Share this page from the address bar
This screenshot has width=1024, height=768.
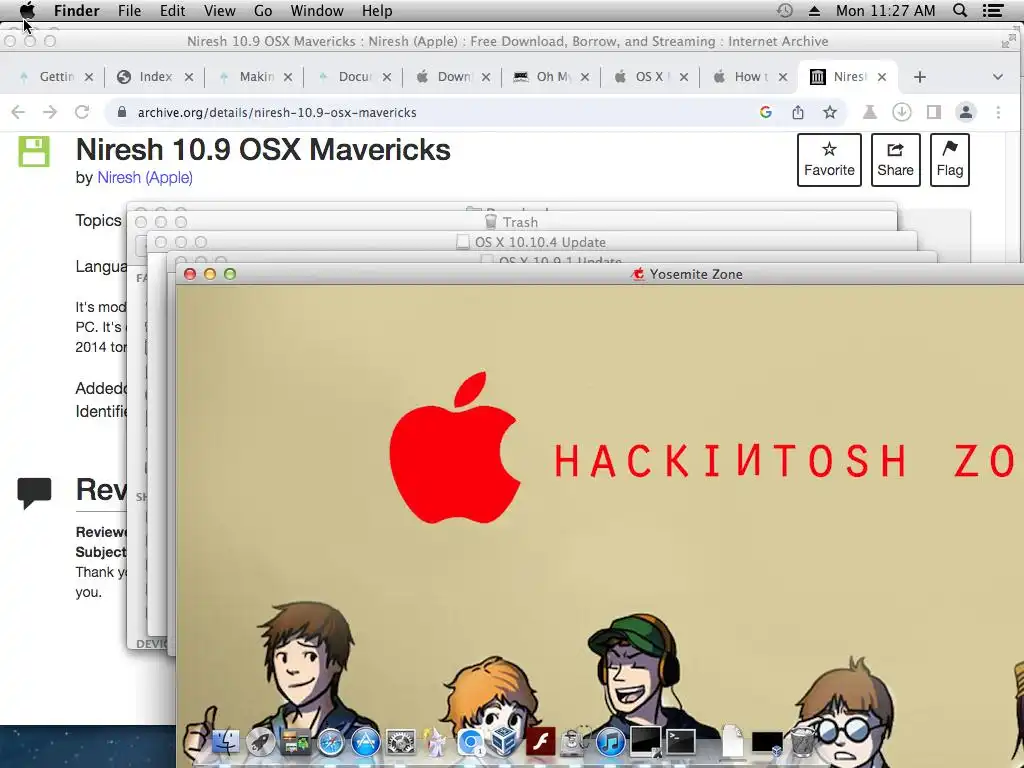click(797, 112)
